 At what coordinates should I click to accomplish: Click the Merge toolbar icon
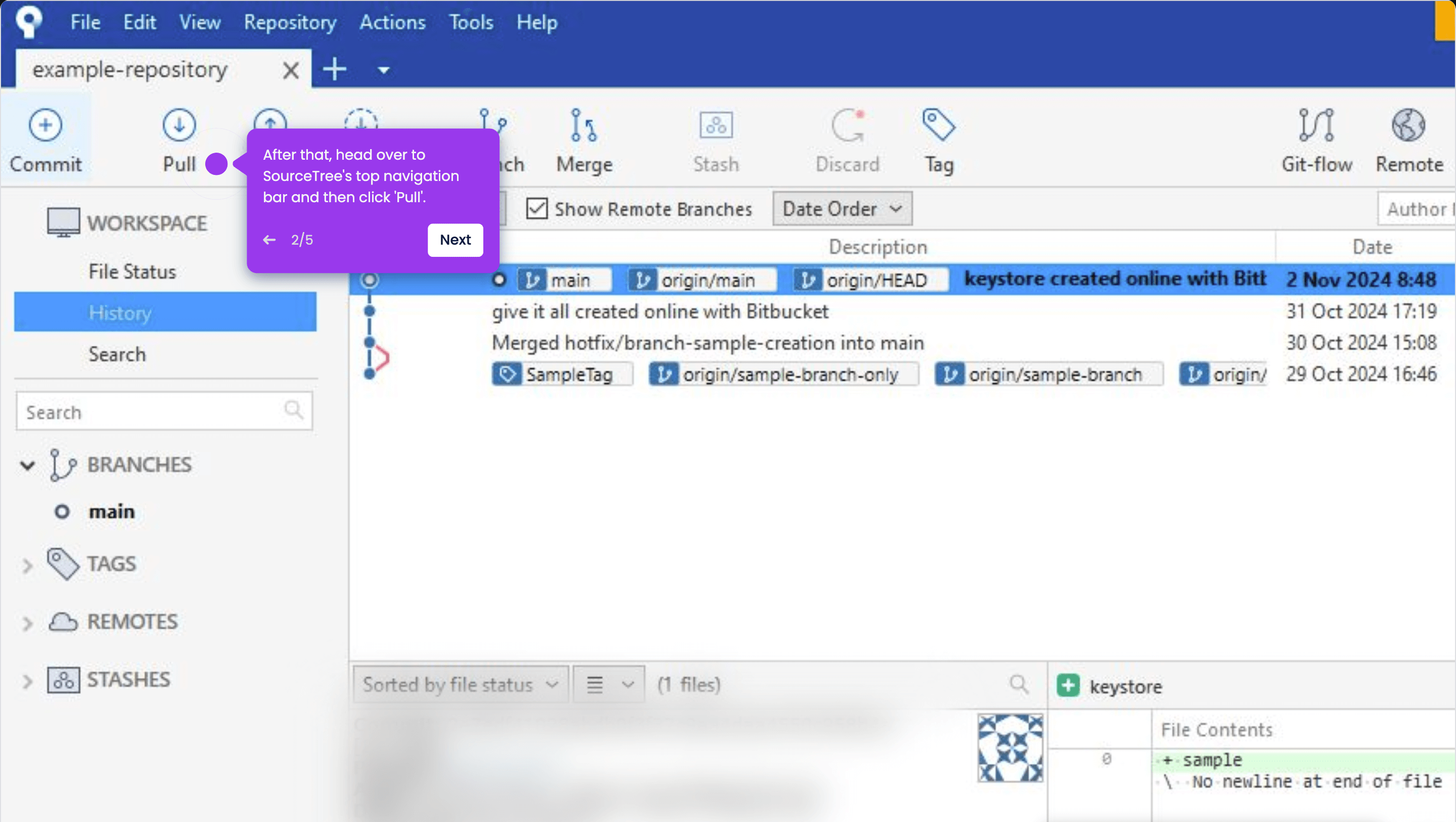[584, 125]
